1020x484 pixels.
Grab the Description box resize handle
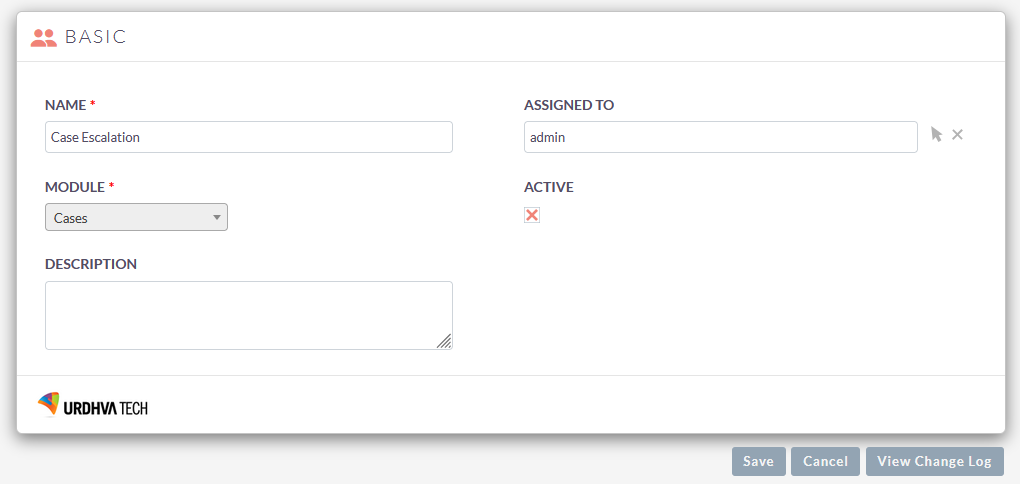pos(444,341)
